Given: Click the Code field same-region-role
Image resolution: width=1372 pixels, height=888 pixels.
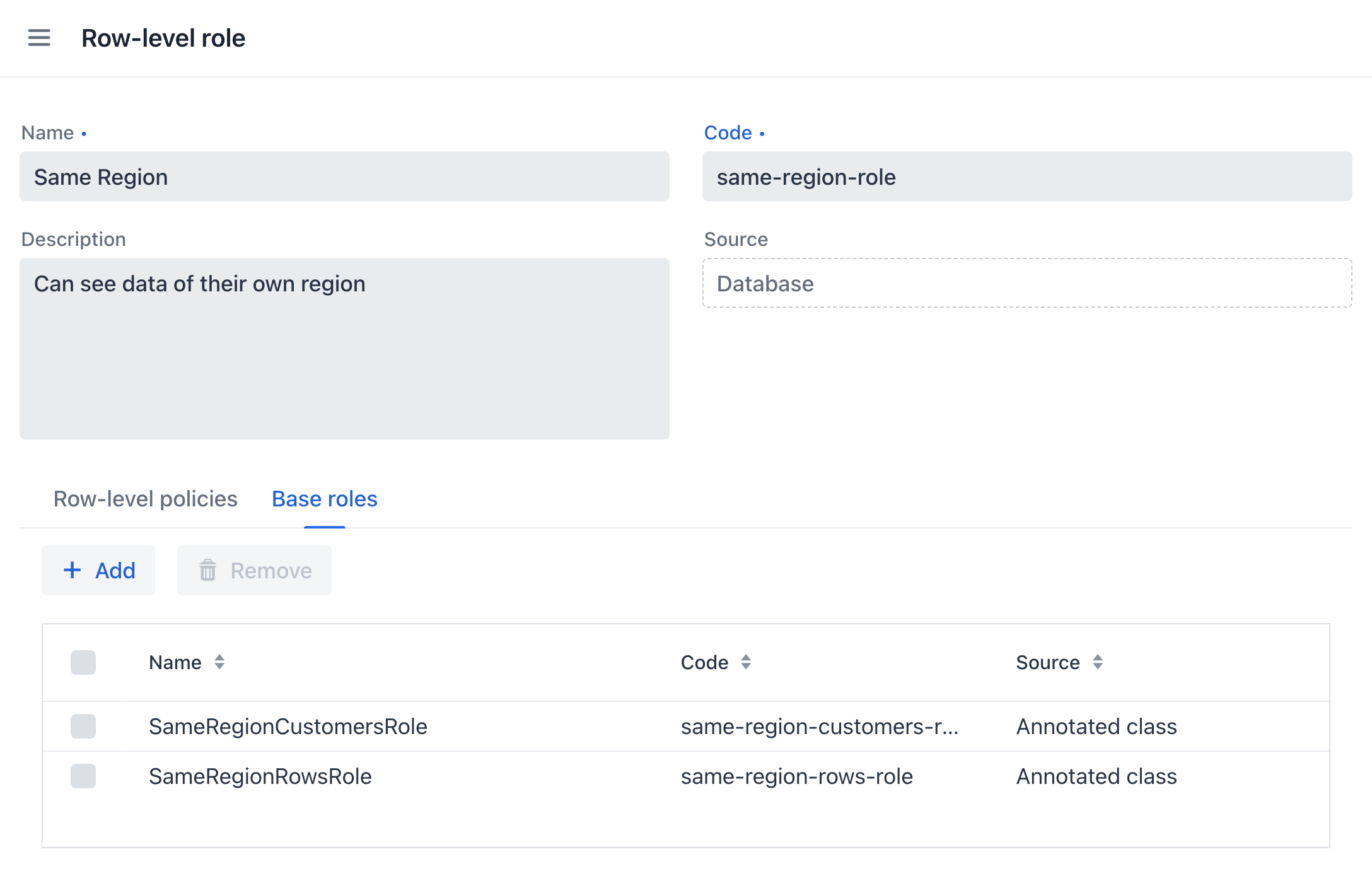Looking at the screenshot, I should [1026, 177].
